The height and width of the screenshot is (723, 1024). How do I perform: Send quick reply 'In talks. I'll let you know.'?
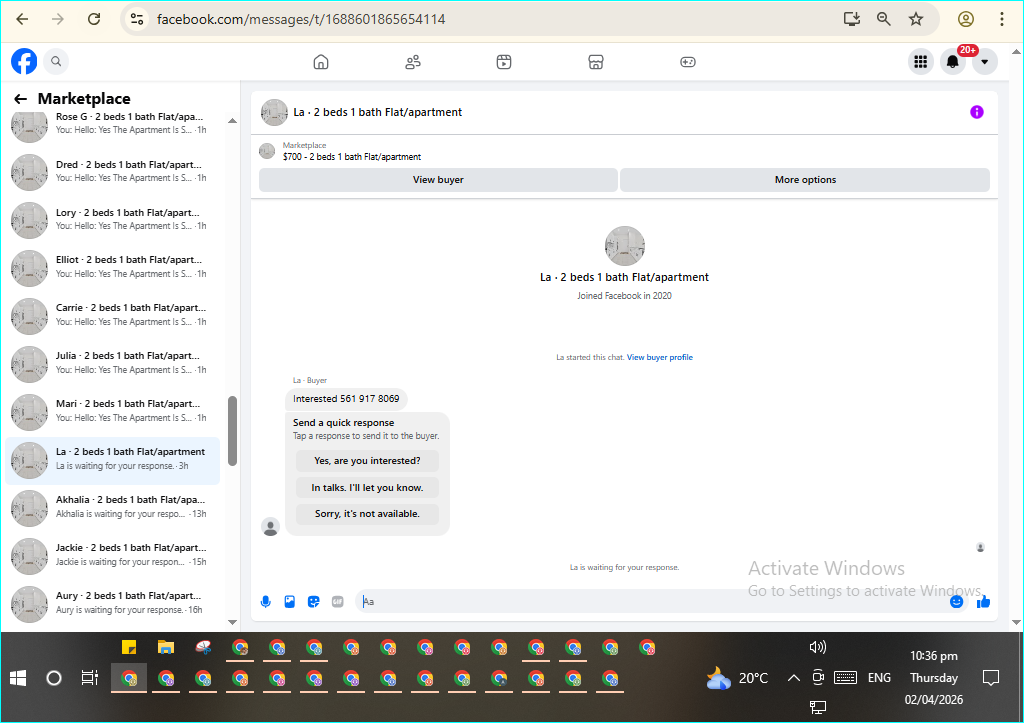click(x=367, y=487)
